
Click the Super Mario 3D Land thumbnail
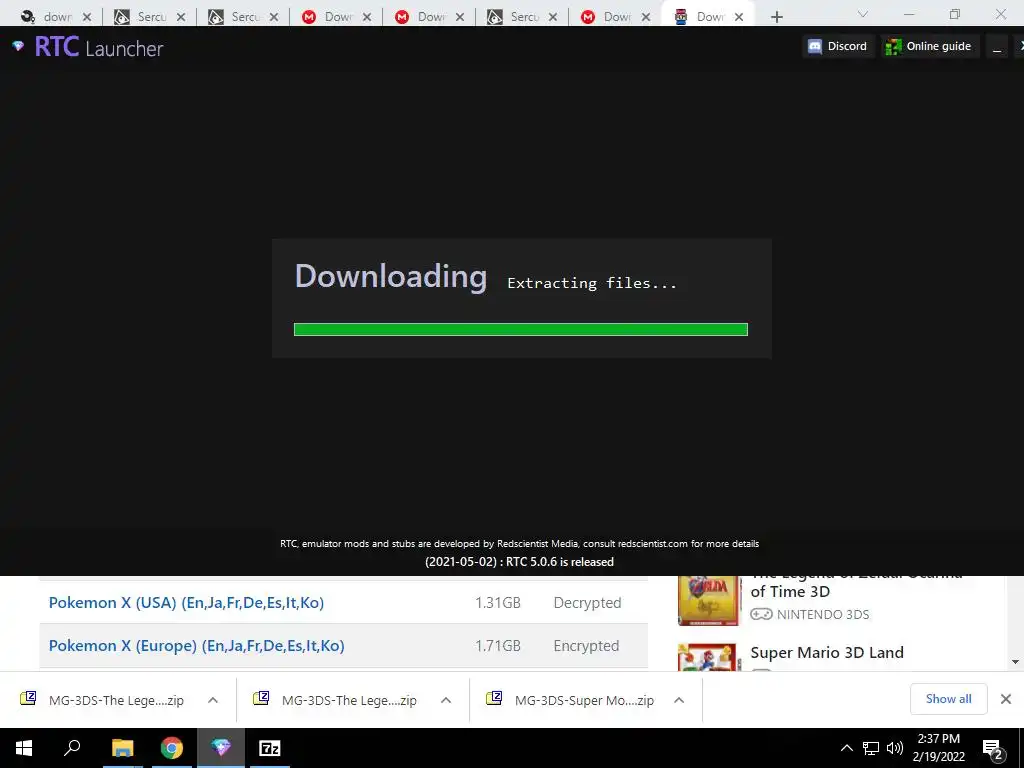point(709,657)
